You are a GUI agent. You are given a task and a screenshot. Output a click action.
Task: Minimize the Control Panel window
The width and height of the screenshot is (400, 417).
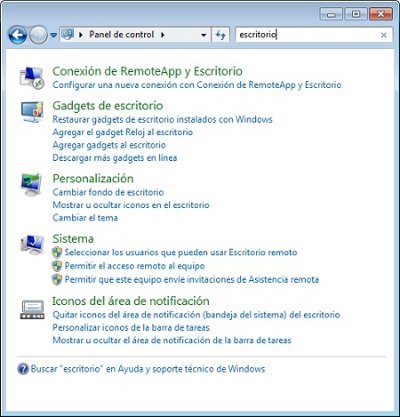click(x=331, y=14)
